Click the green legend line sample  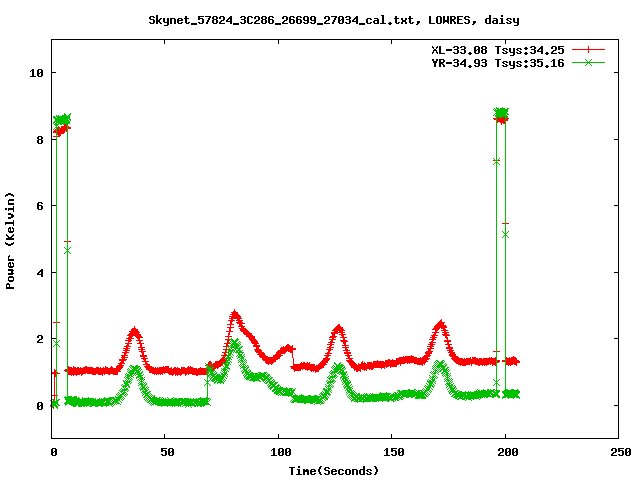coord(588,62)
